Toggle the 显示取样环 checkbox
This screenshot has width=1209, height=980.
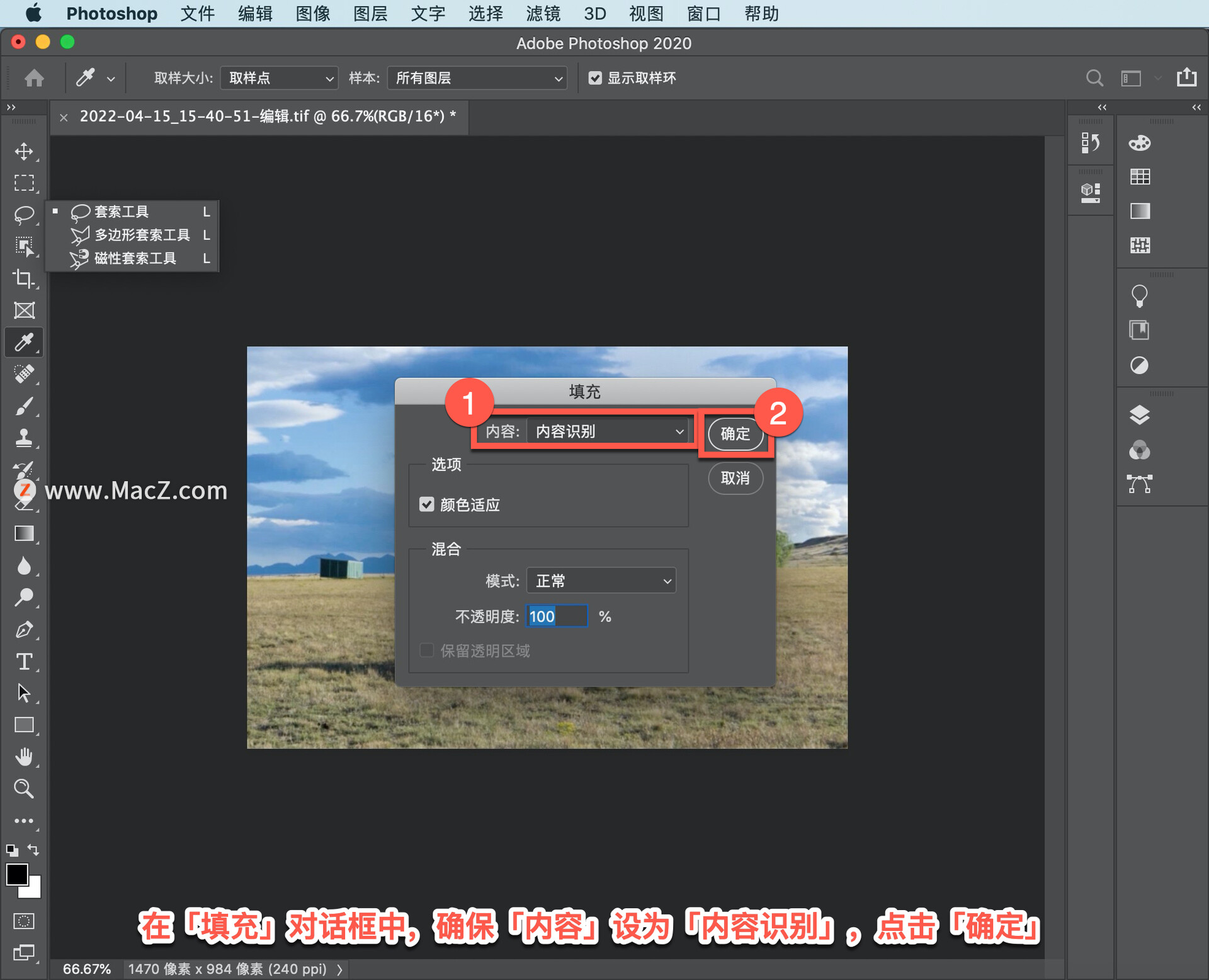(x=595, y=78)
